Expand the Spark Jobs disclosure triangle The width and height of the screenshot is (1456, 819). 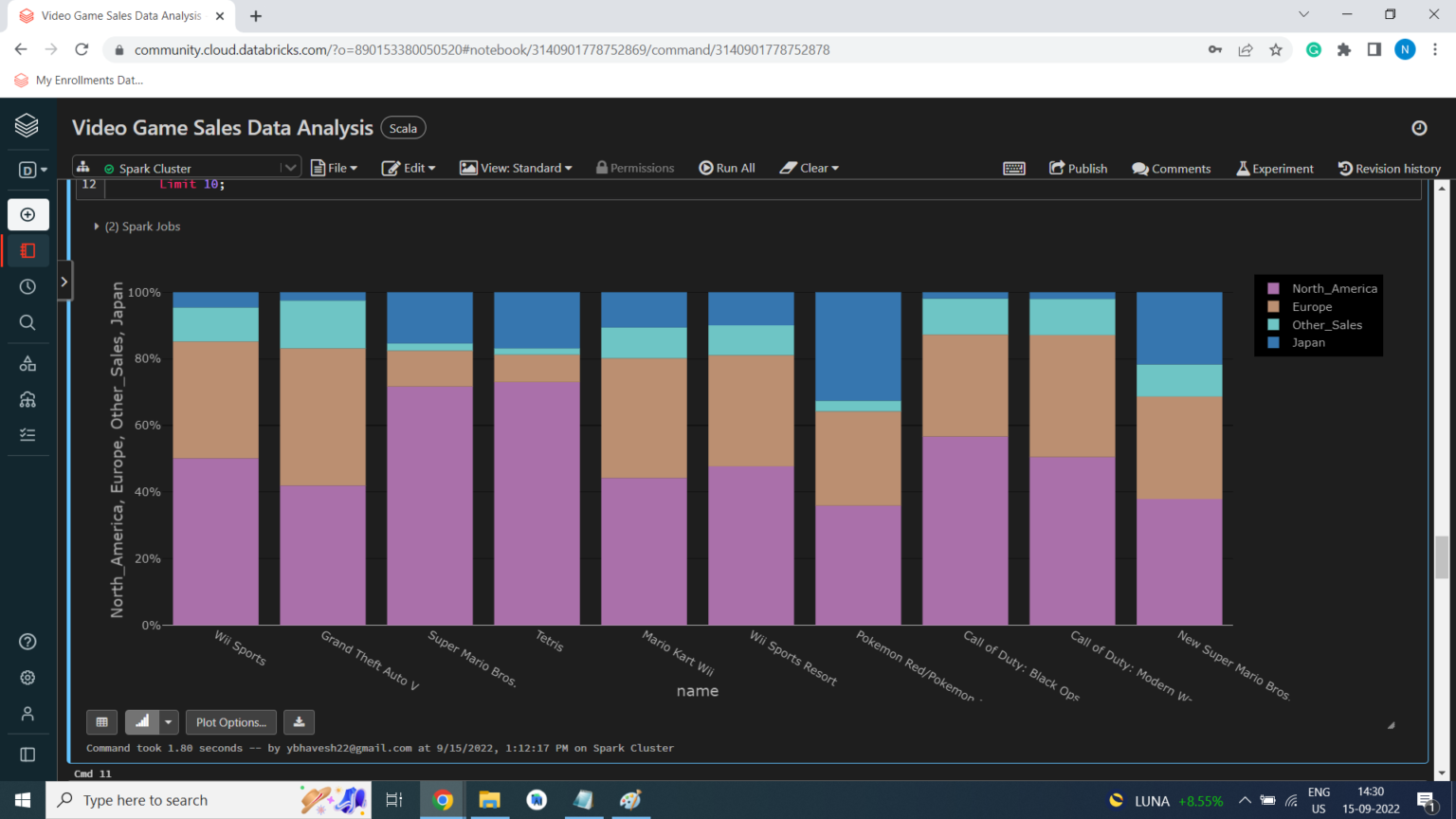(97, 227)
